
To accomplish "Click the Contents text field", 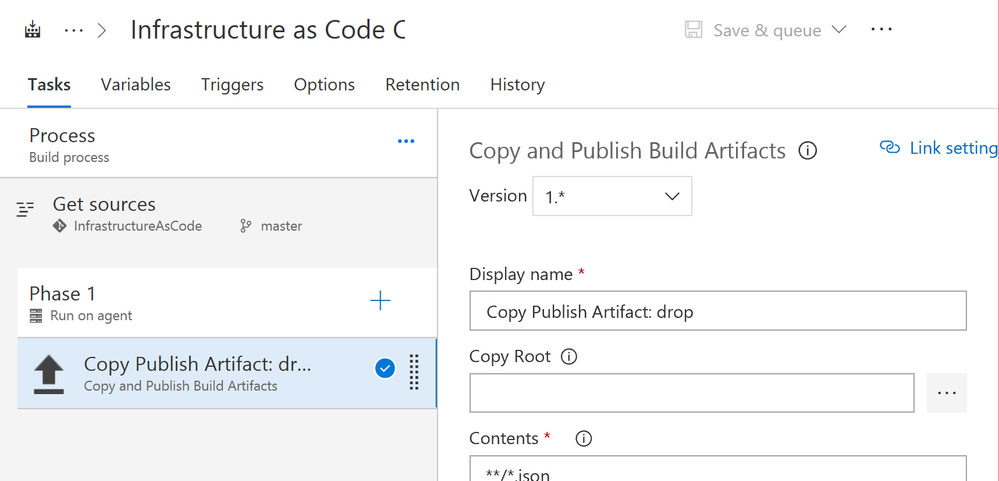I will point(718,468).
